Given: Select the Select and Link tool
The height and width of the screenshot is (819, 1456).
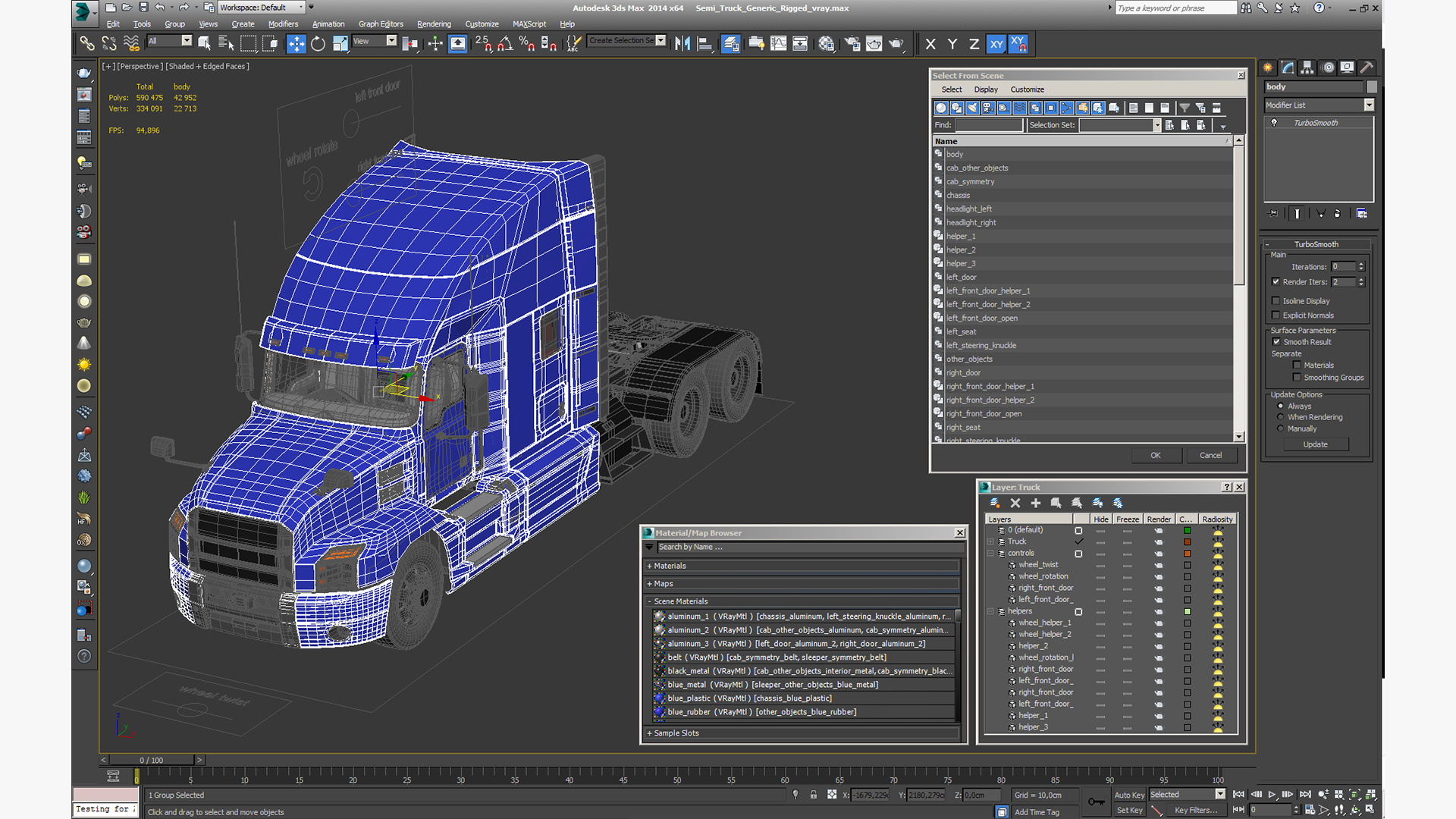Looking at the screenshot, I should (x=87, y=44).
